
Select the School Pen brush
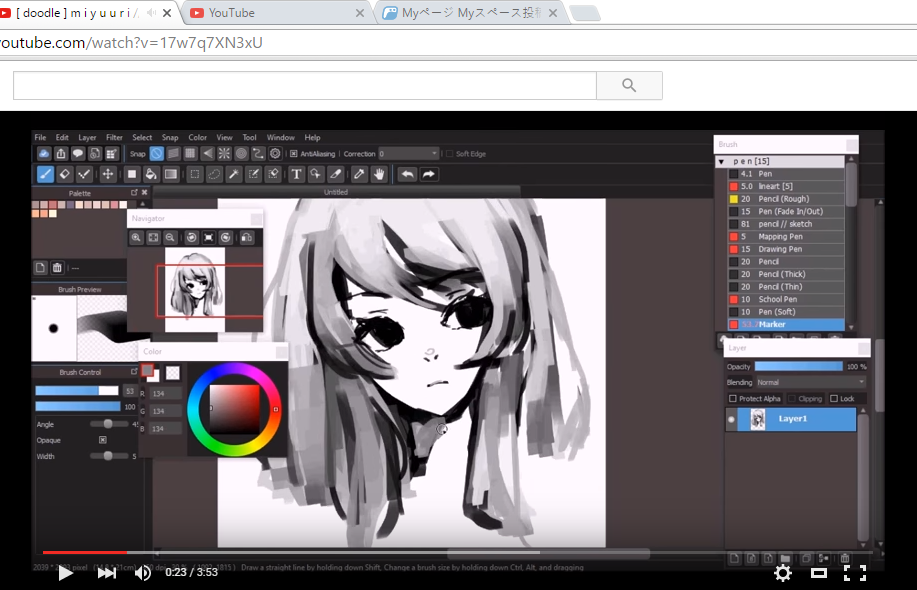[785, 299]
